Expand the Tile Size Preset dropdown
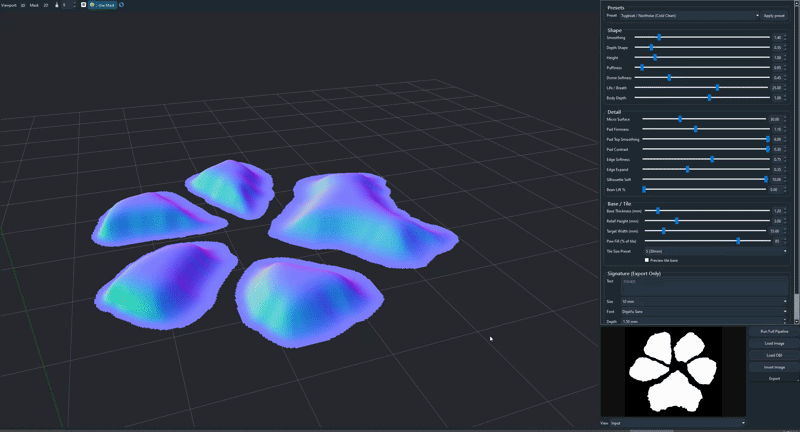The height and width of the screenshot is (432, 800). click(x=716, y=251)
